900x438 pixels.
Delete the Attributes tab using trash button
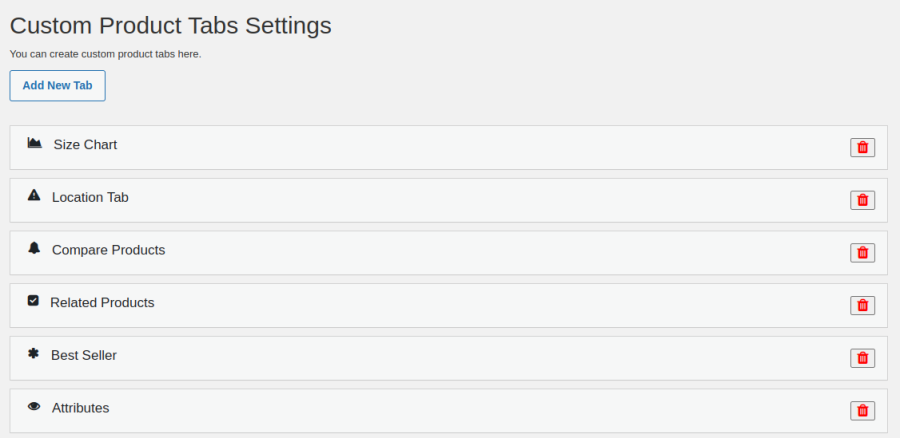click(862, 410)
